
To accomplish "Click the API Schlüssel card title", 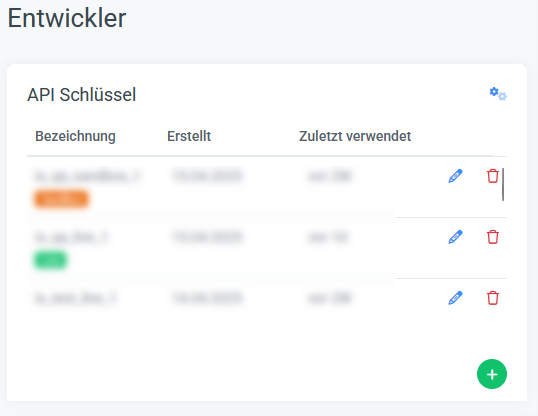I will tap(82, 95).
